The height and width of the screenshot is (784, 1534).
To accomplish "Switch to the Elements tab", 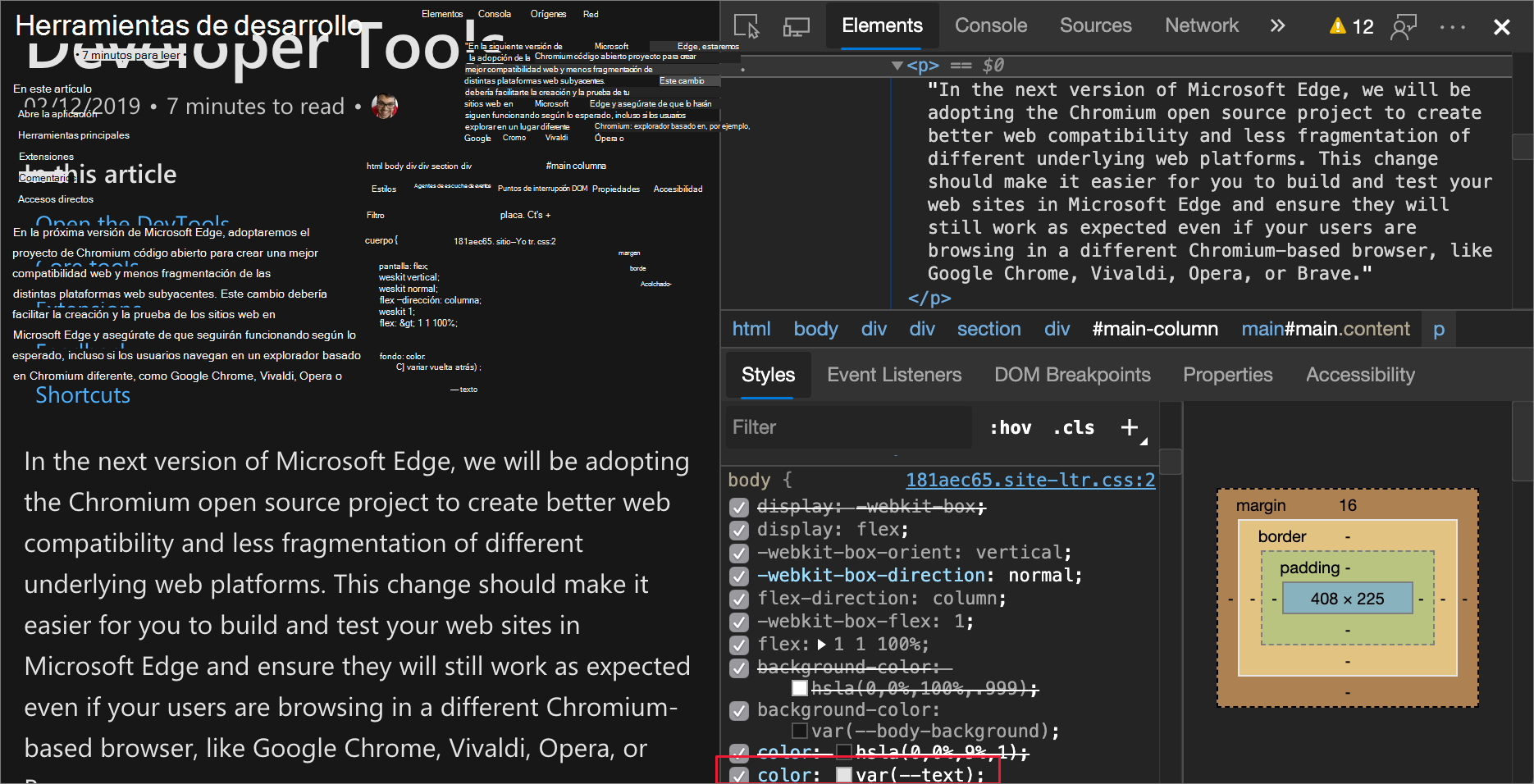I will pyautogui.click(x=882, y=25).
